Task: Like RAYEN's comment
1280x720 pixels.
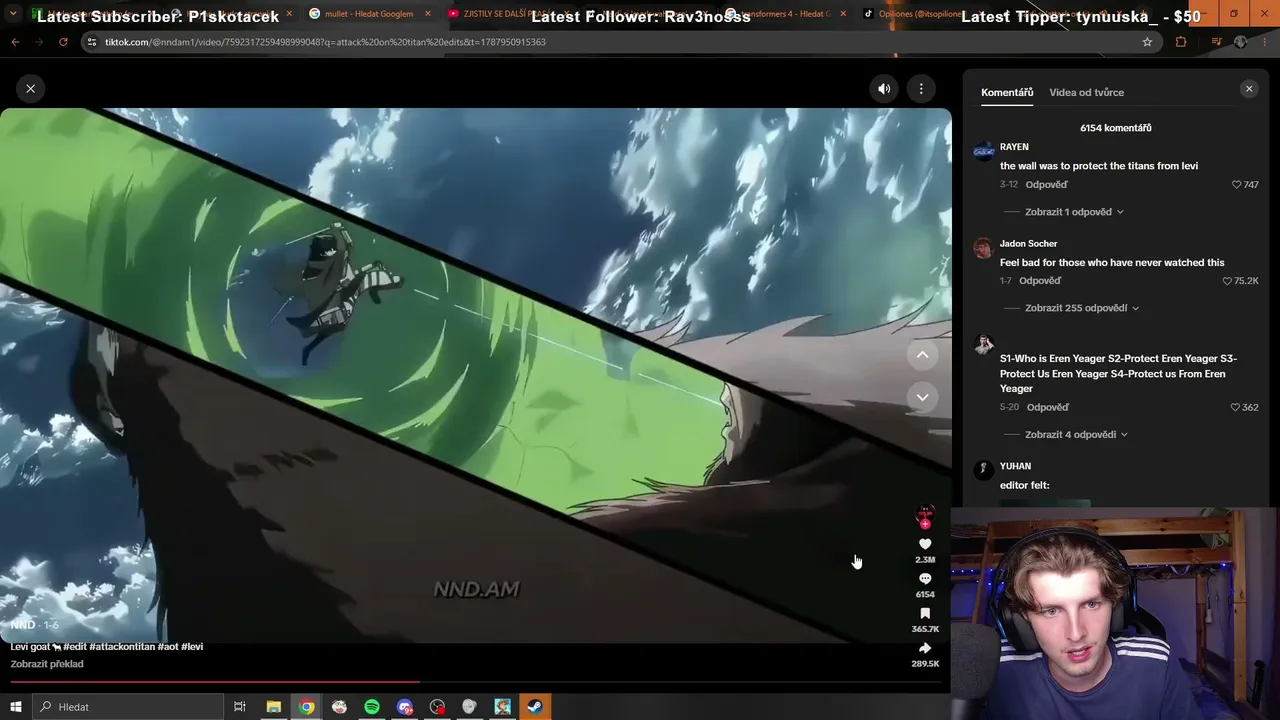Action: (1237, 185)
